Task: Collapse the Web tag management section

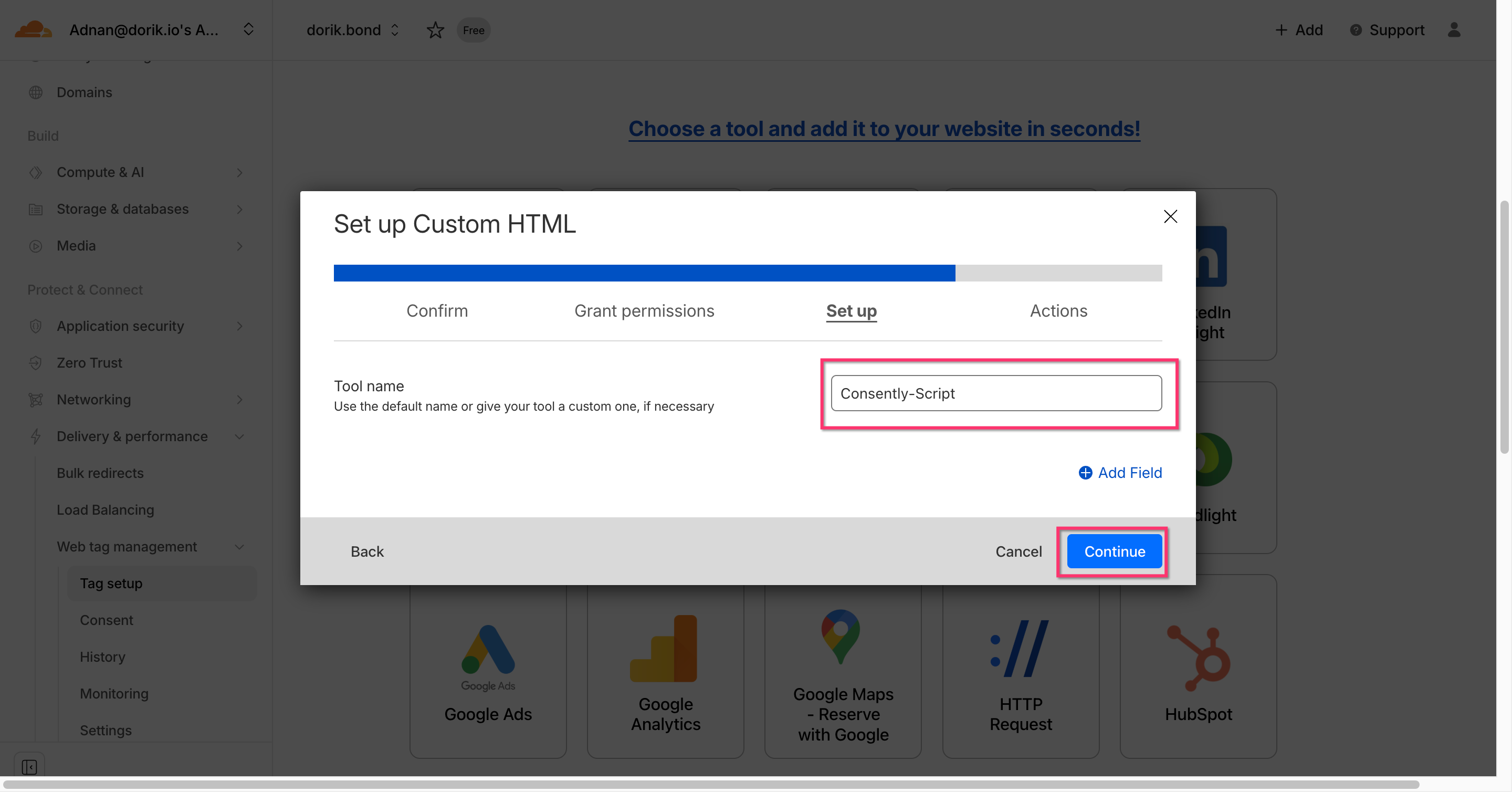Action: [x=239, y=547]
